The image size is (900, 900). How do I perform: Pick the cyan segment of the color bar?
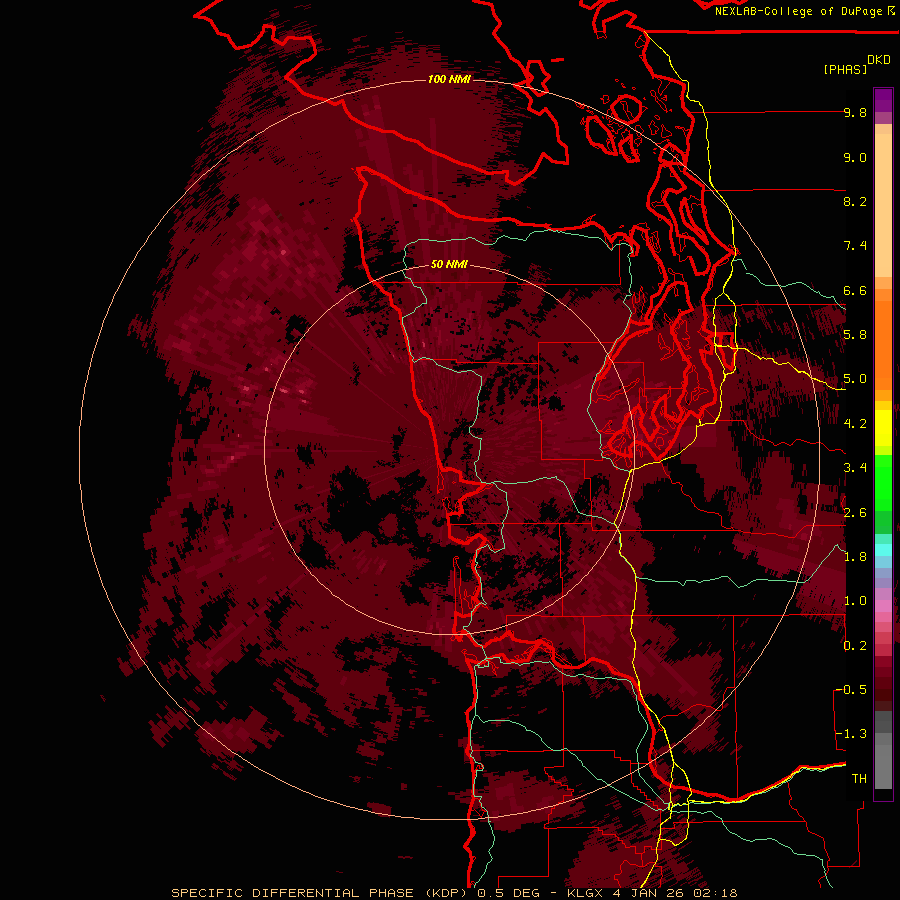point(883,550)
